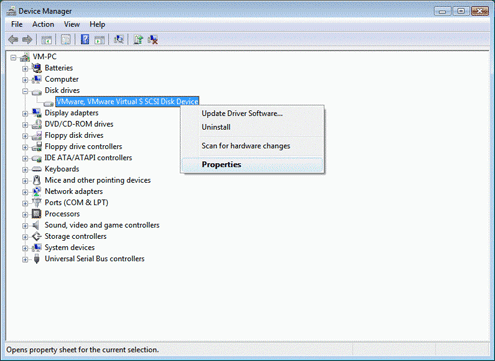This screenshot has width=495, height=361.
Task: Click the Processors category icon
Action: click(37, 214)
